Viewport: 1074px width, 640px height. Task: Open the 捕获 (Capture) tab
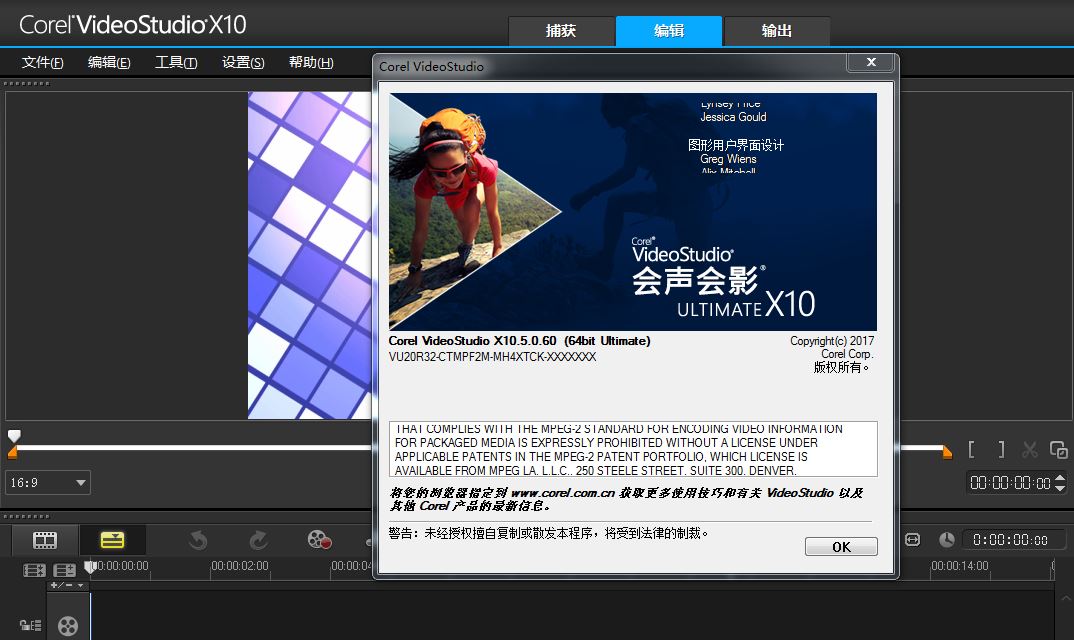[561, 31]
